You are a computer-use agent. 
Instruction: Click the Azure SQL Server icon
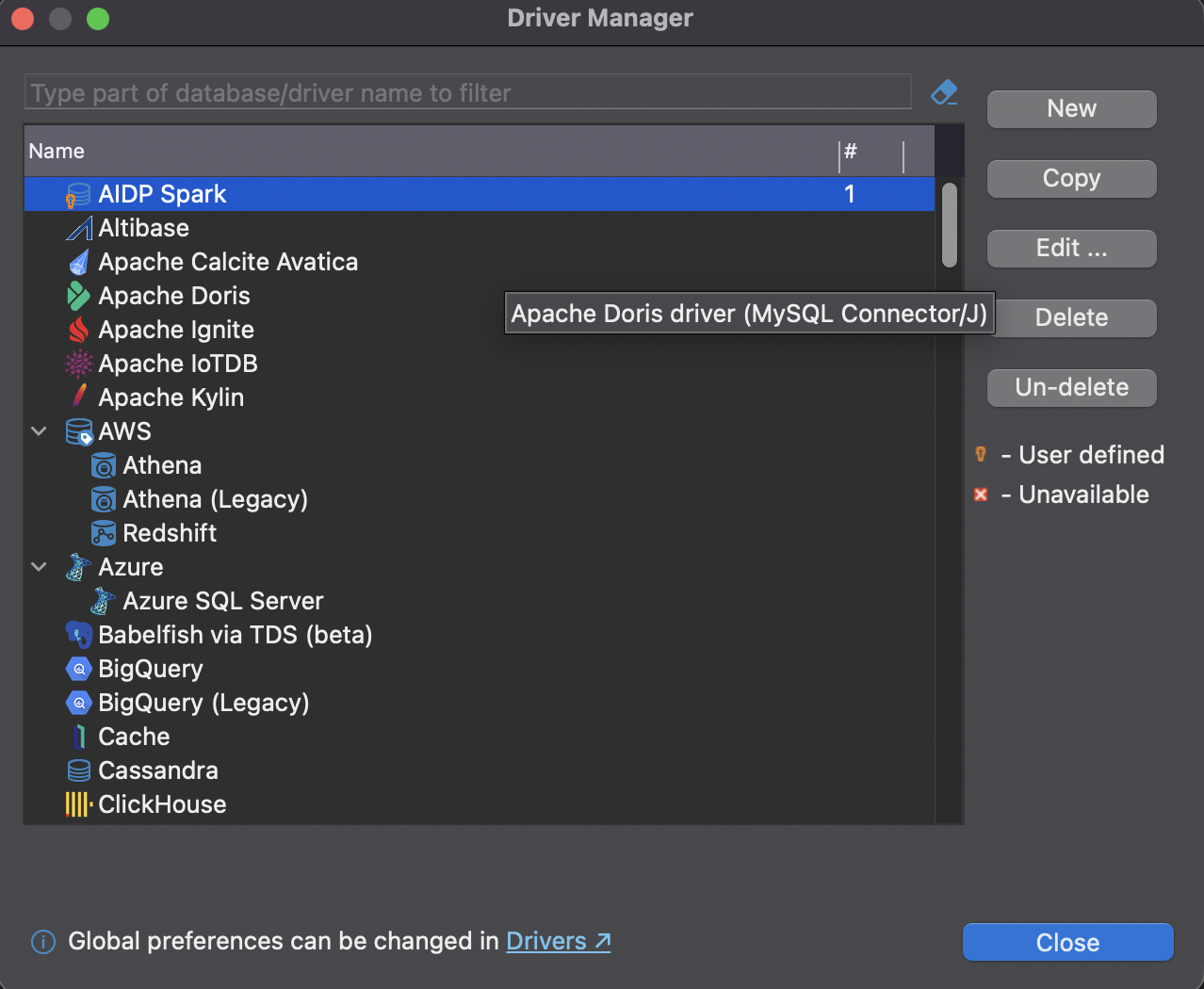(x=103, y=602)
